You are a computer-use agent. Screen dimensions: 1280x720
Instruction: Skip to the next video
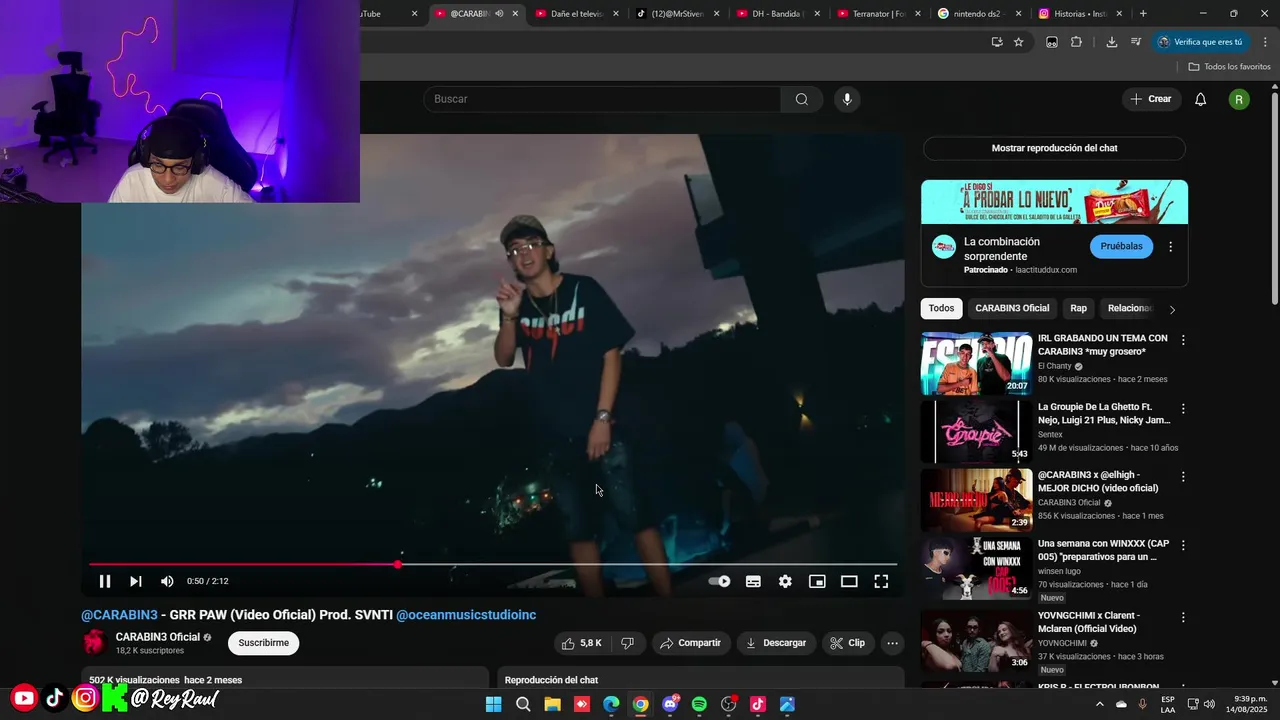(x=136, y=581)
